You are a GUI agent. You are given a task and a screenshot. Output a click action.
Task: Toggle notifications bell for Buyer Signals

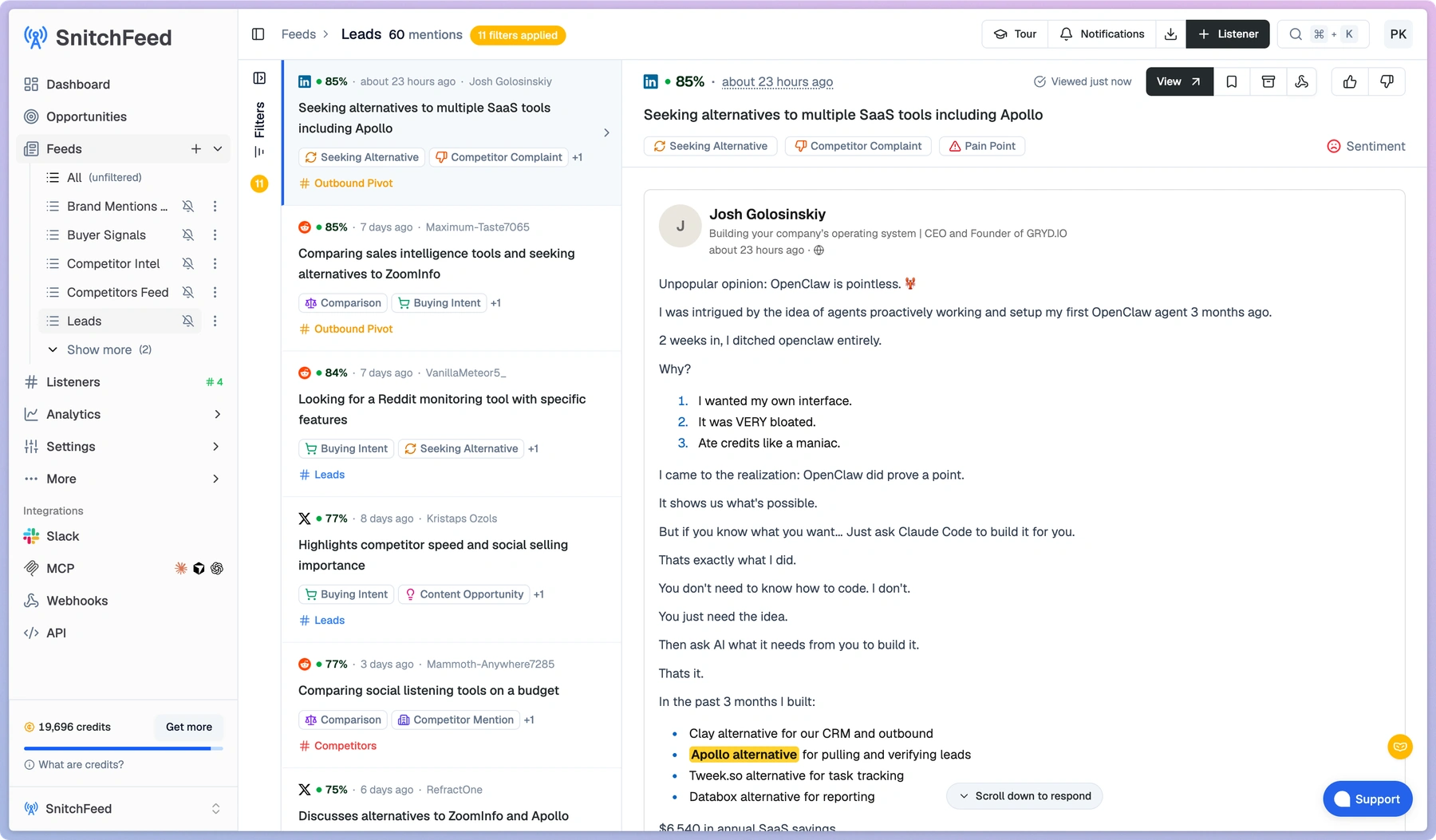pyautogui.click(x=188, y=235)
